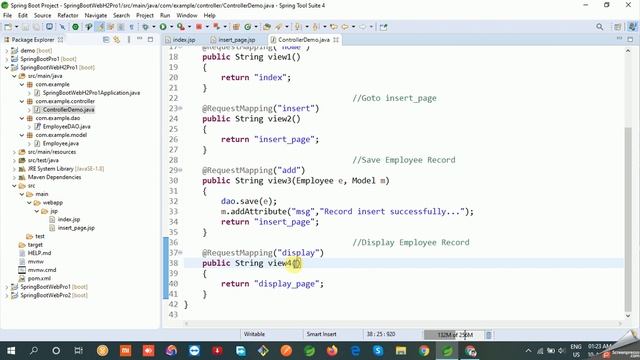Click the heap memory status indicator

454,335
